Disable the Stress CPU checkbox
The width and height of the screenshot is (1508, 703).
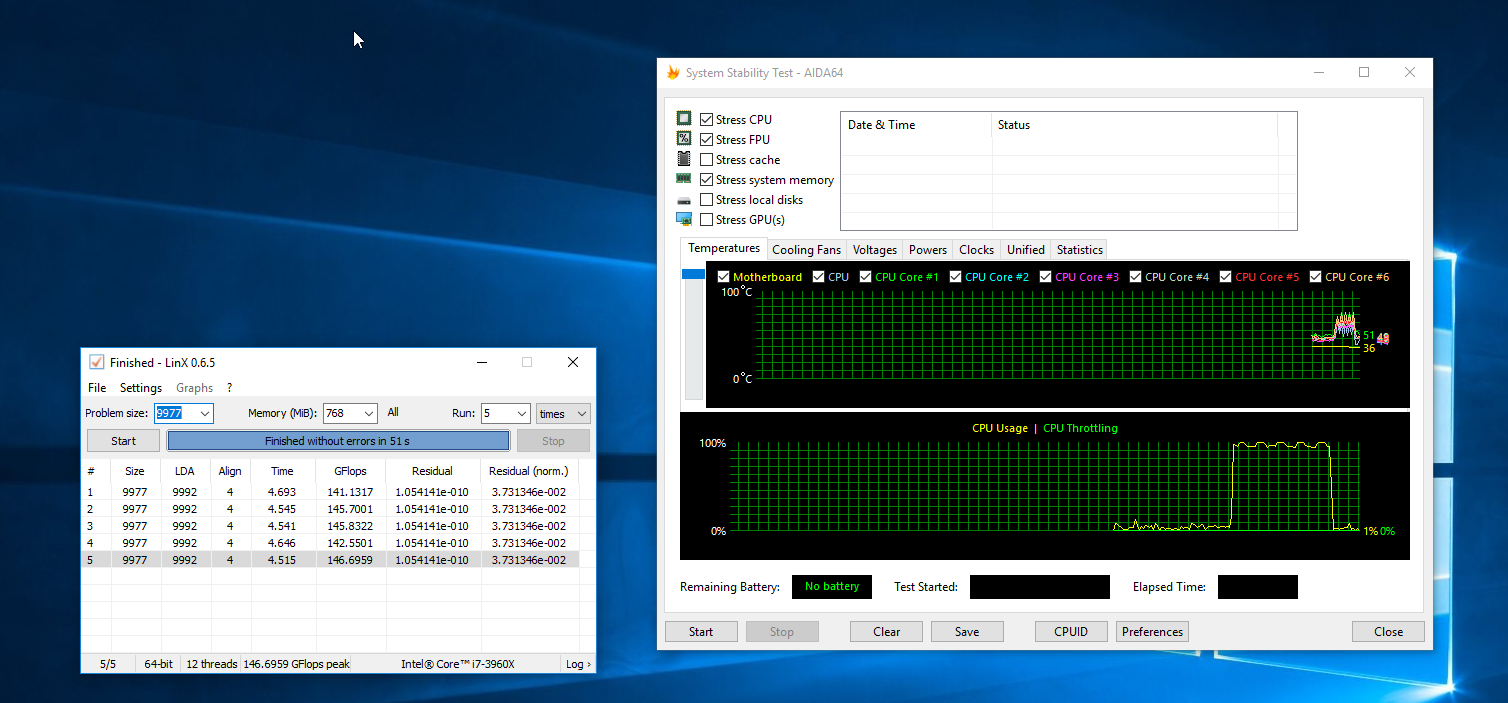[707, 120]
